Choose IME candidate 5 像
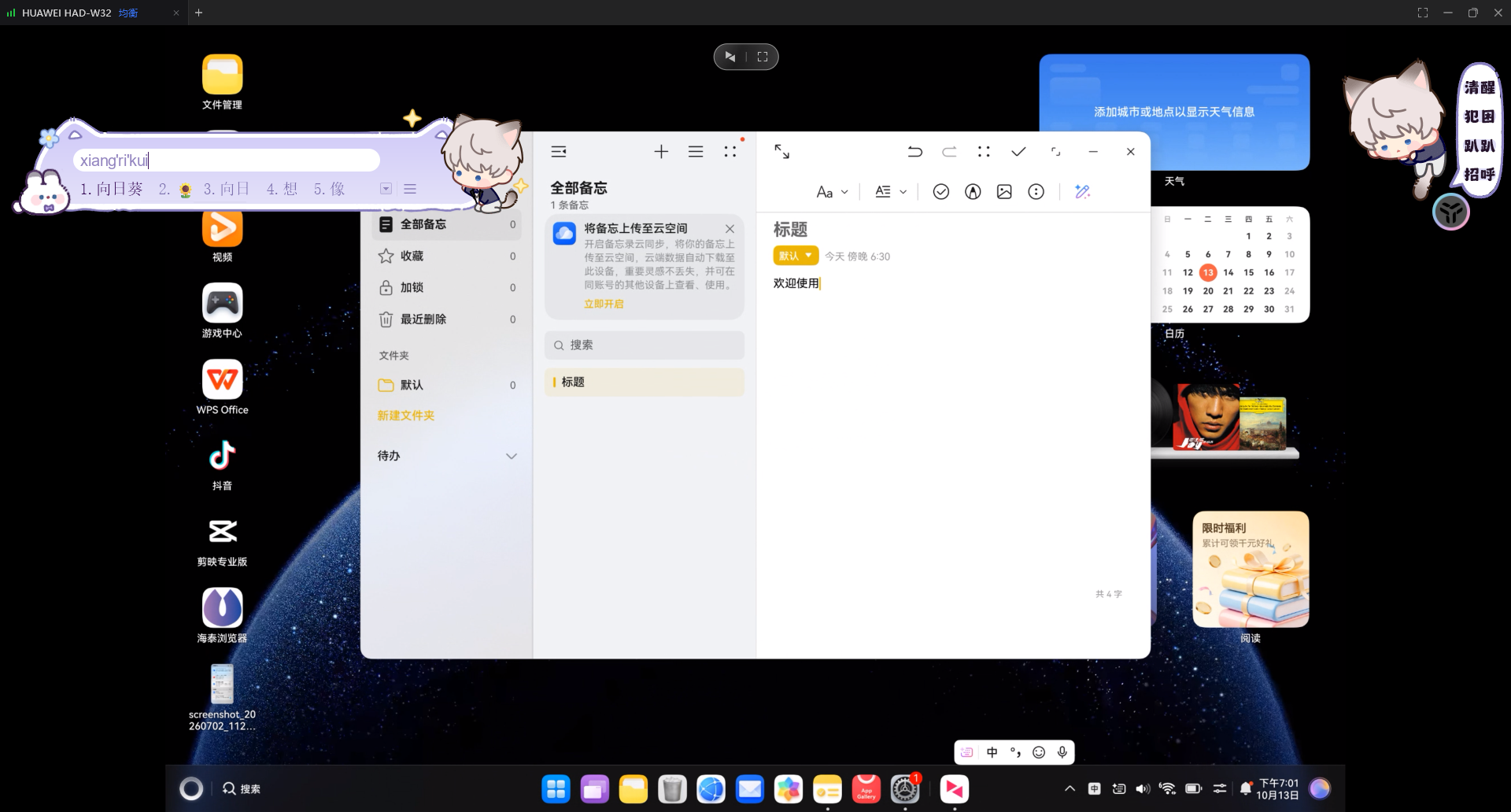The image size is (1511, 812). 329,189
